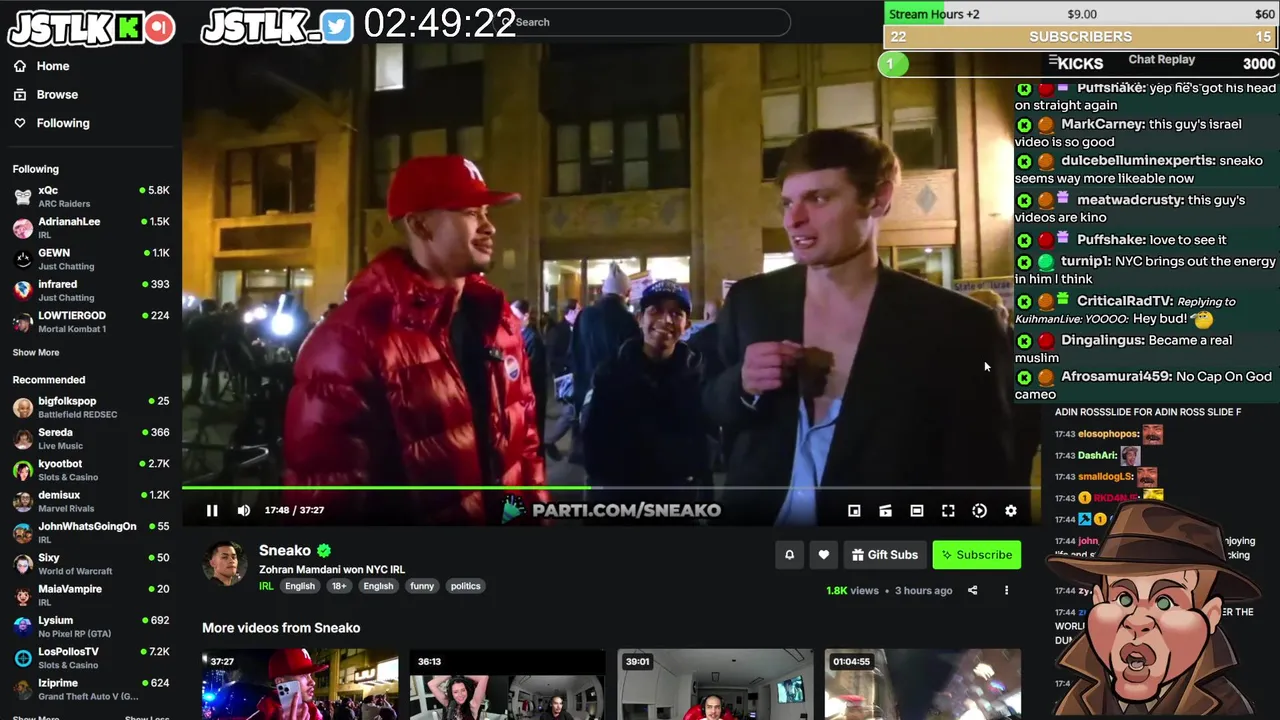The width and height of the screenshot is (1280, 720).
Task: Click the green Kick K logo
Action: (127, 28)
